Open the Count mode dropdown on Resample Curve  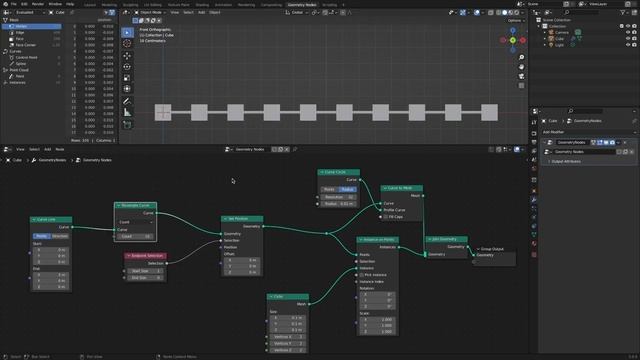click(x=136, y=222)
